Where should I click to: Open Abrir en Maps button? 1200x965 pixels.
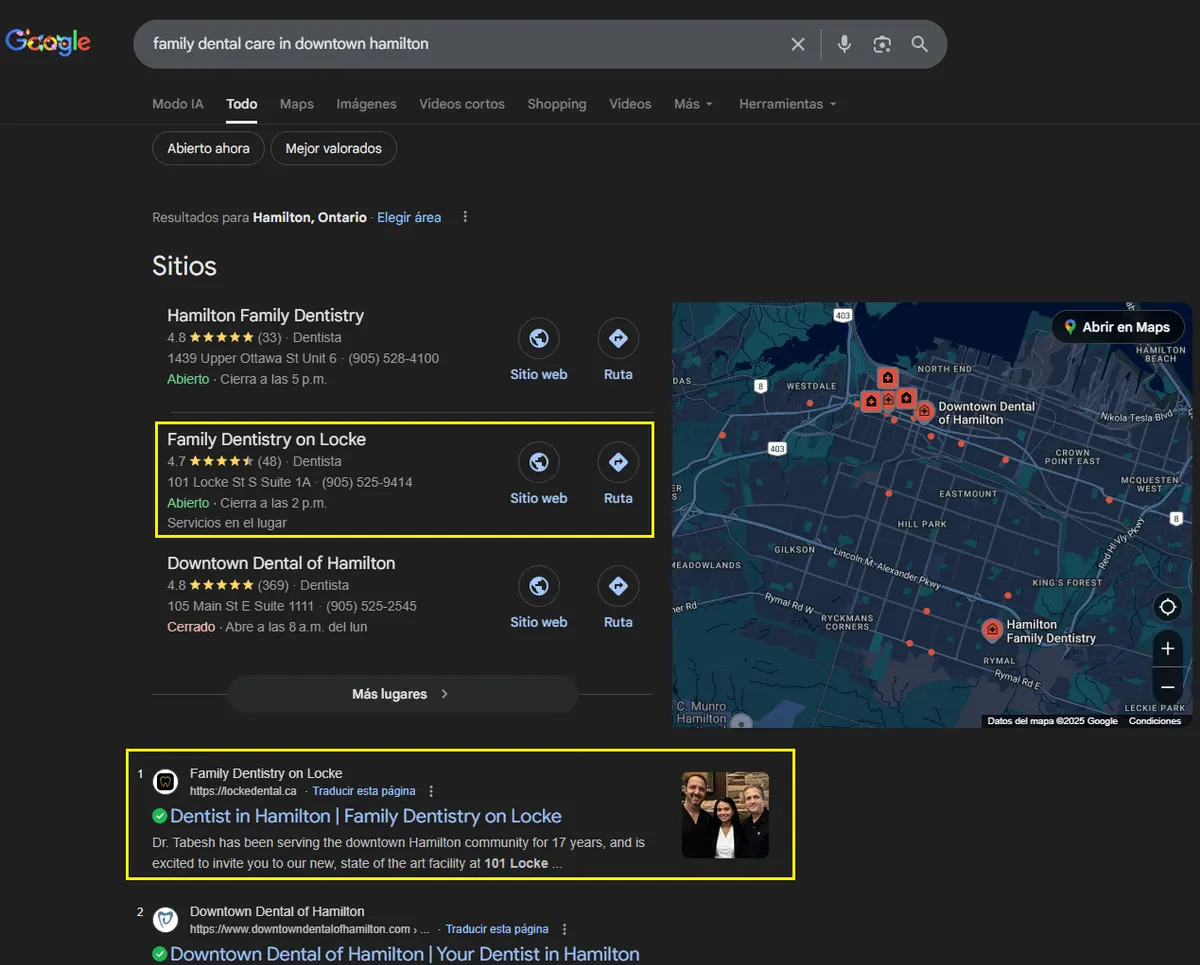(1117, 327)
